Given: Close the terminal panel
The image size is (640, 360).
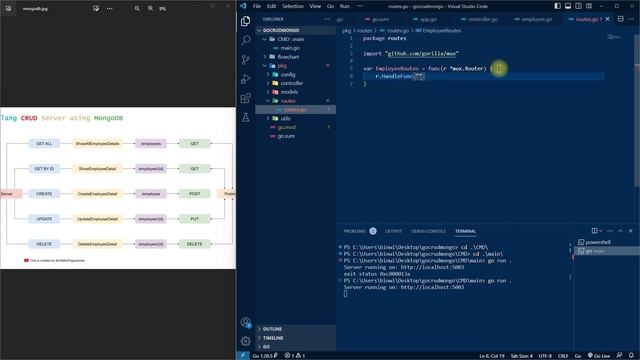Looking at the screenshot, I should [631, 231].
